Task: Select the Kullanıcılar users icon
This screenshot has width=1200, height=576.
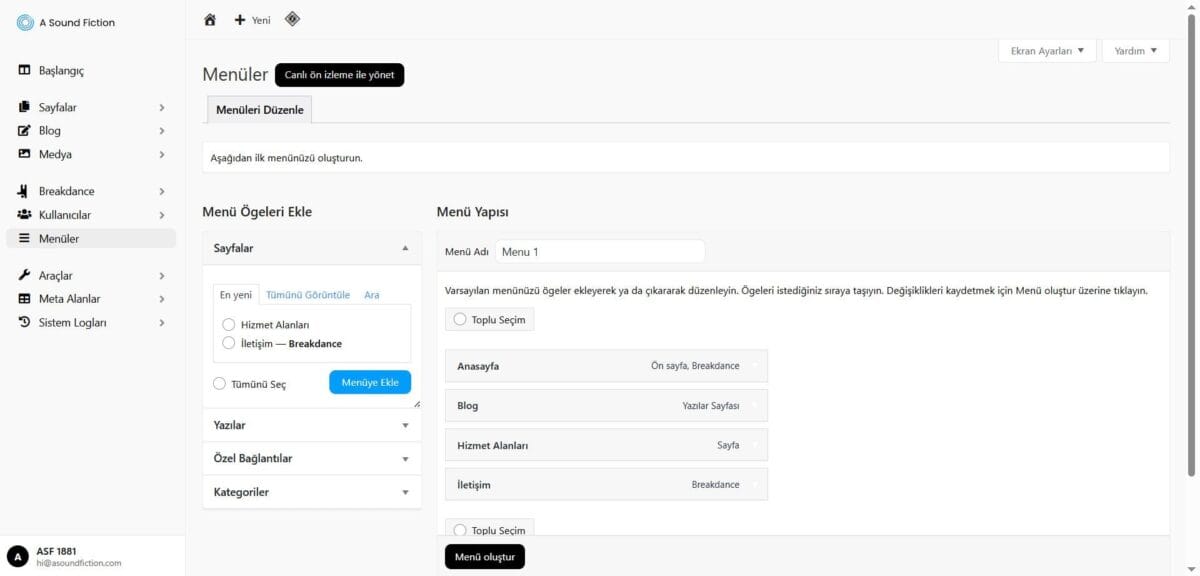Action: point(25,215)
